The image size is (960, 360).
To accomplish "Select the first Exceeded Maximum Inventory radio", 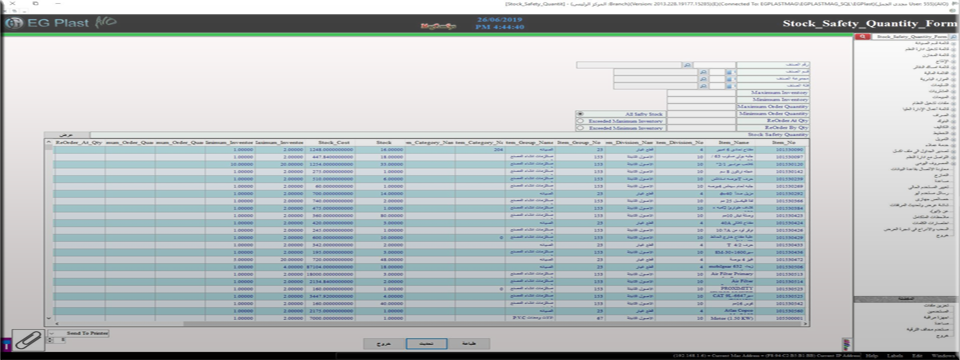I will [580, 121].
